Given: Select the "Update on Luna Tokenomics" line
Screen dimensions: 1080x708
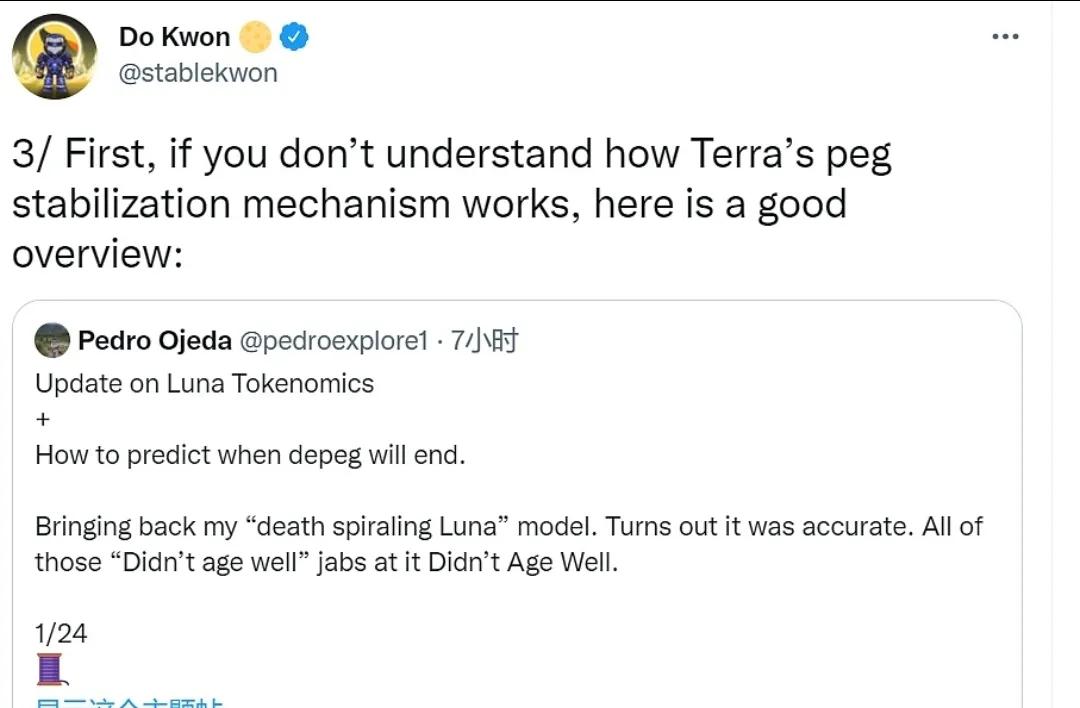Looking at the screenshot, I should click(x=204, y=384).
